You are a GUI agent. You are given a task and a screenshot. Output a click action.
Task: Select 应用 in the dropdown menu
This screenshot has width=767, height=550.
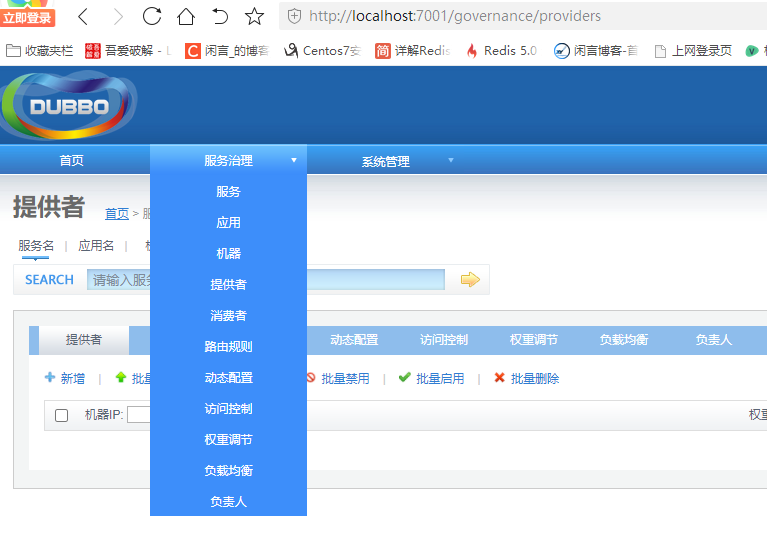click(228, 222)
